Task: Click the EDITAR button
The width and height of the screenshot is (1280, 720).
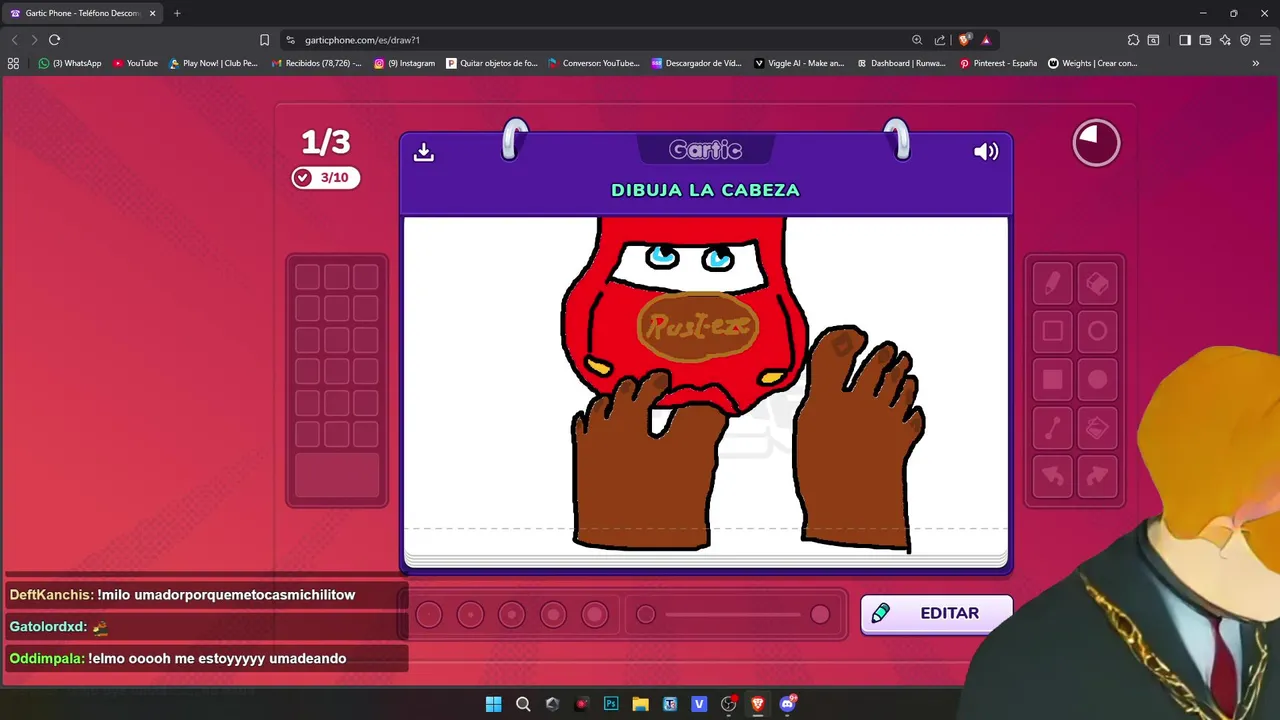Action: [x=937, y=614]
